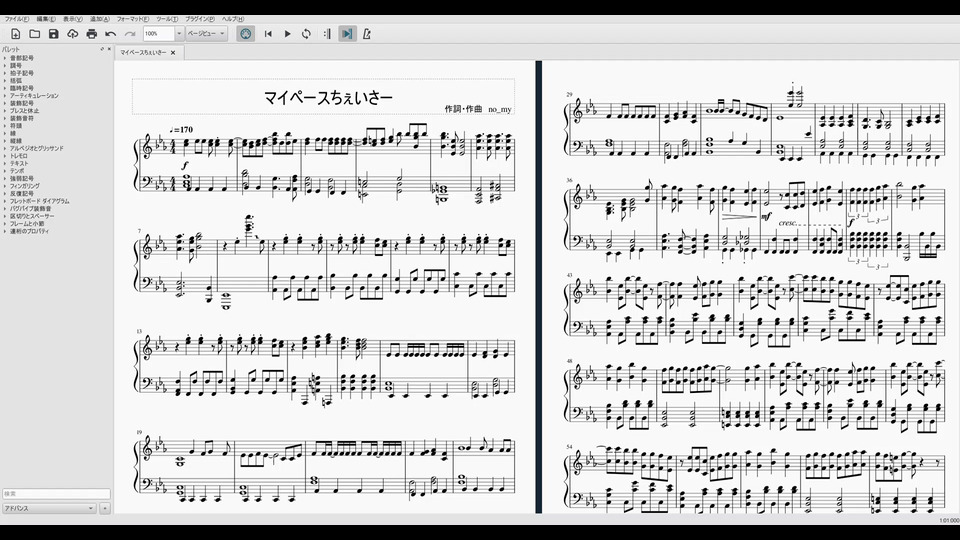The width and height of the screenshot is (960, 540).
Task: Open the 表示 menu
Action: coord(72,19)
